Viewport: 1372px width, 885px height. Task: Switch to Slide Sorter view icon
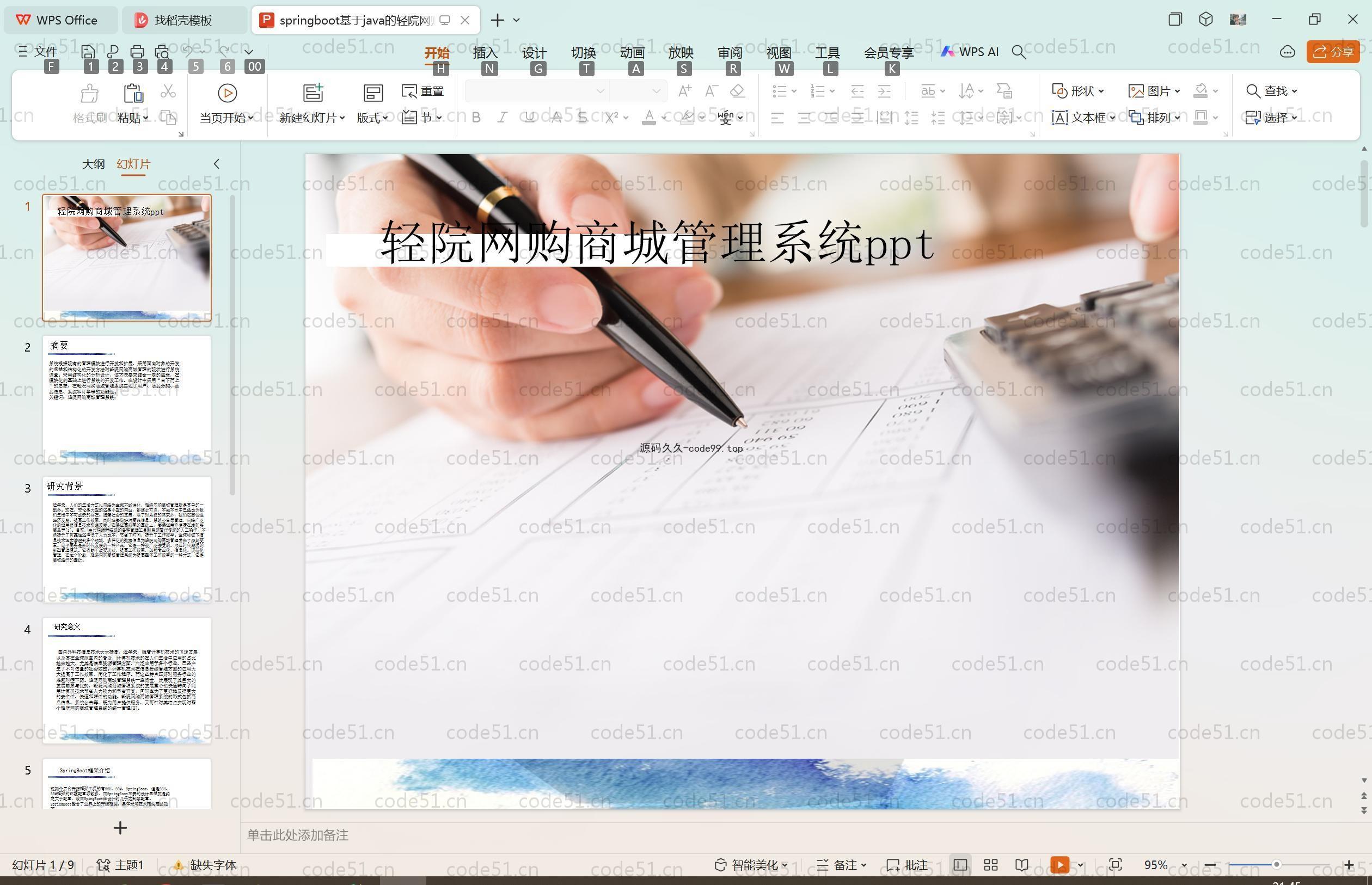point(990,865)
